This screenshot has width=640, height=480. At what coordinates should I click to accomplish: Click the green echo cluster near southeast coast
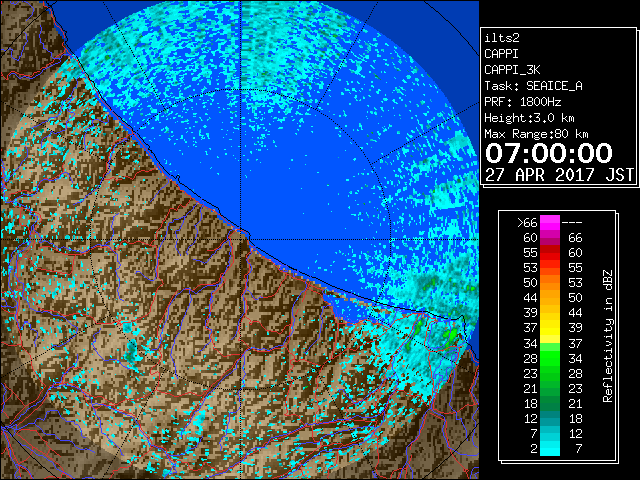click(450, 338)
